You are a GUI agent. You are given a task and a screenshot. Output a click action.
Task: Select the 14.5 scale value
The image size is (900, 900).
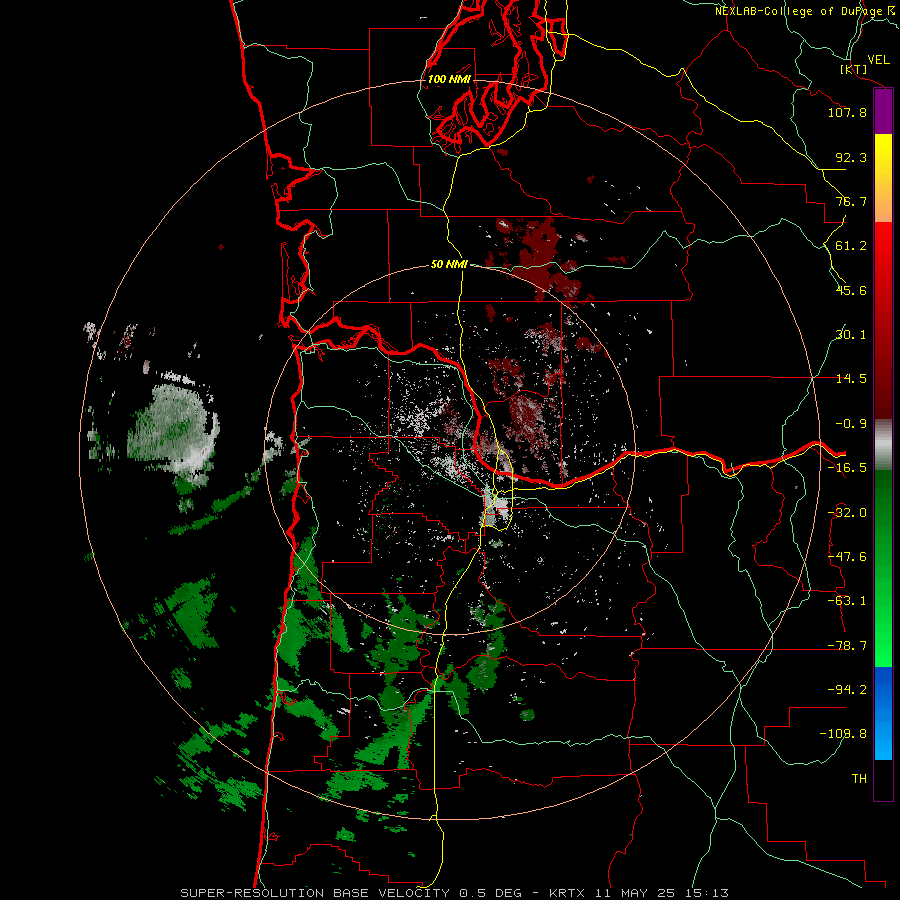tap(851, 379)
